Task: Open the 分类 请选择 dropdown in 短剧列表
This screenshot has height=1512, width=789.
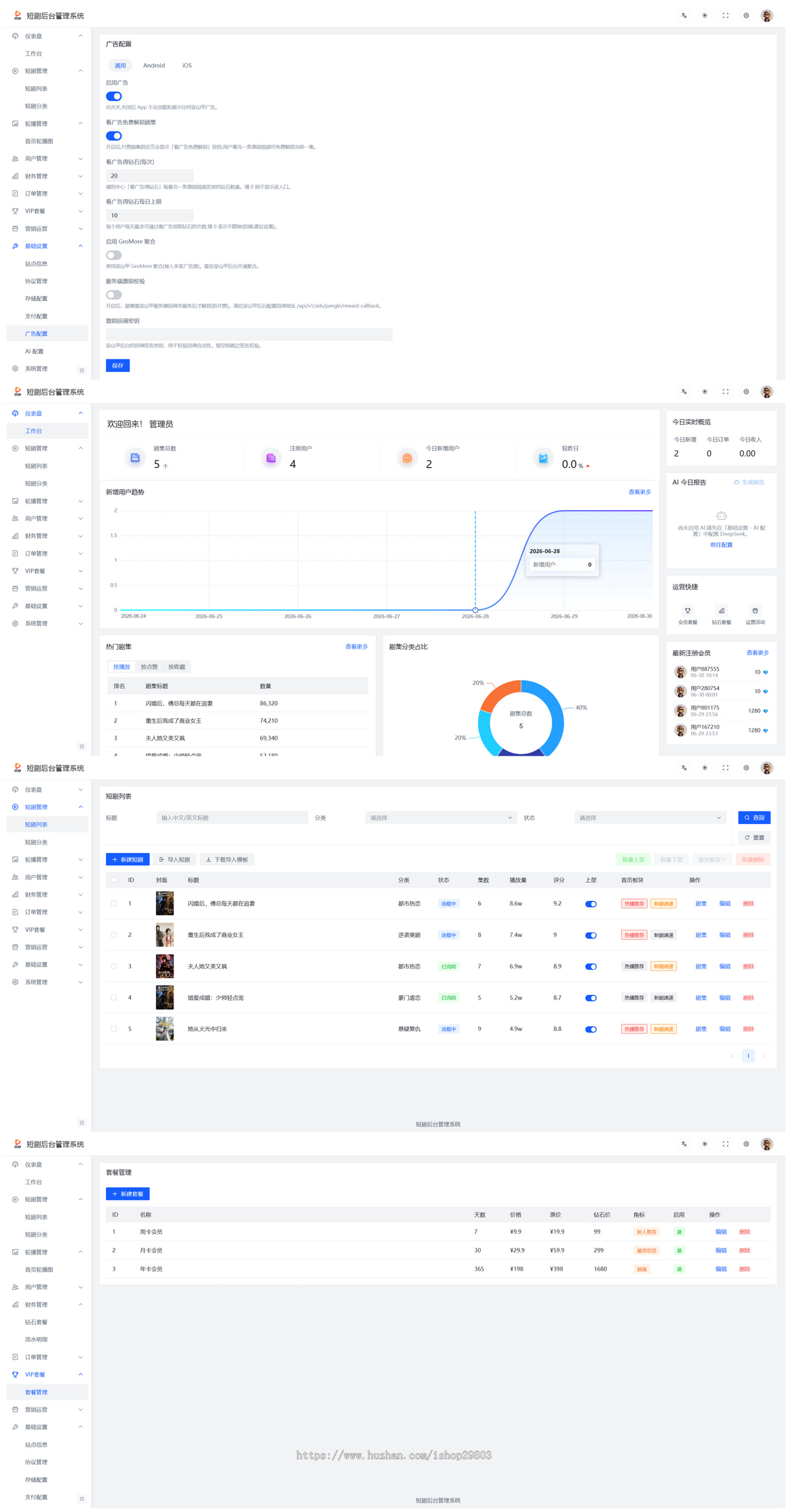Action: pos(440,818)
